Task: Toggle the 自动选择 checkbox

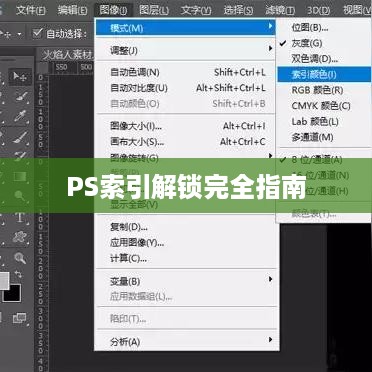Action: 38,33
